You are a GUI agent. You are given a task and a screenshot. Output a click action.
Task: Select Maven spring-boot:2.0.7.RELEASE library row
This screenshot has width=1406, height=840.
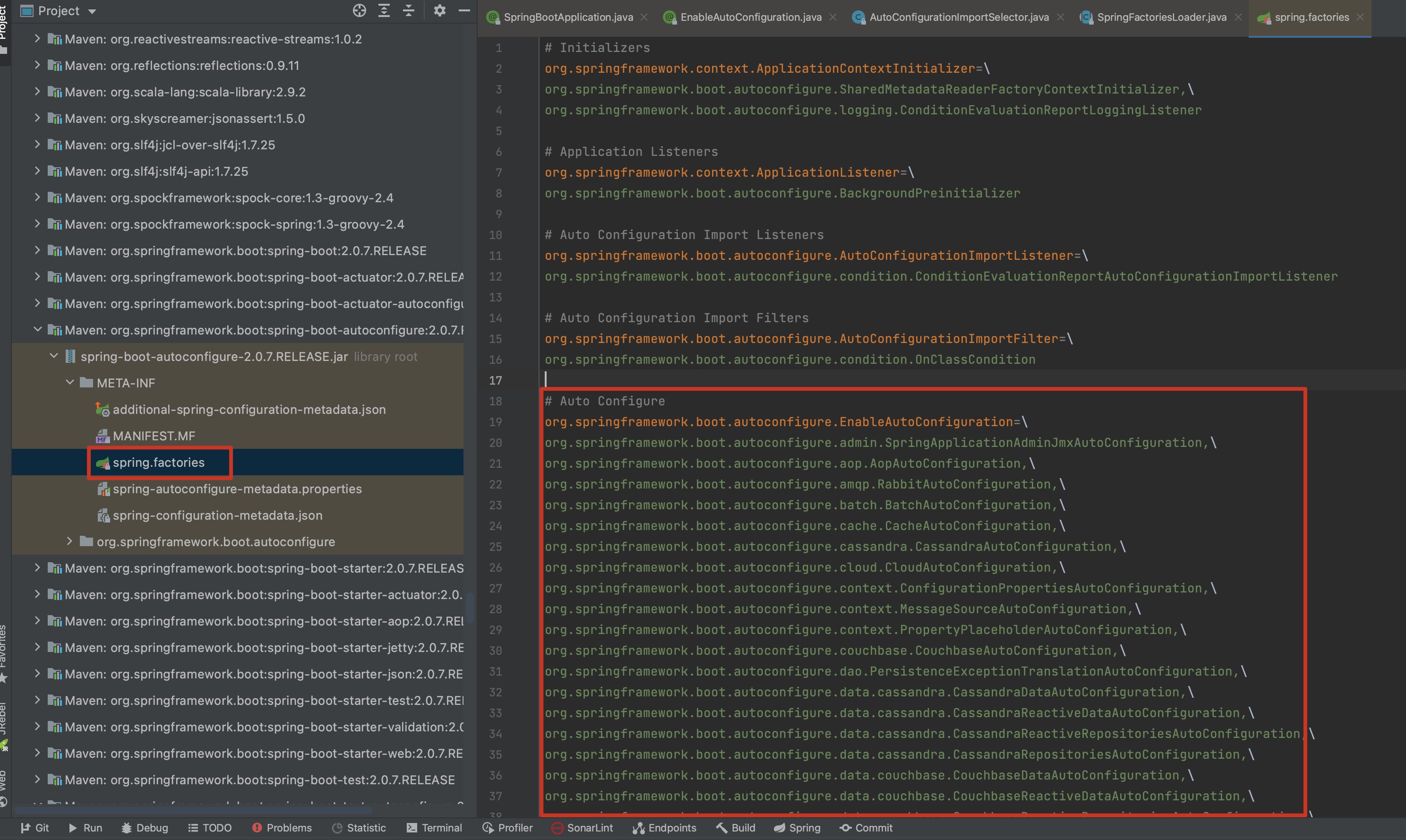coord(238,251)
